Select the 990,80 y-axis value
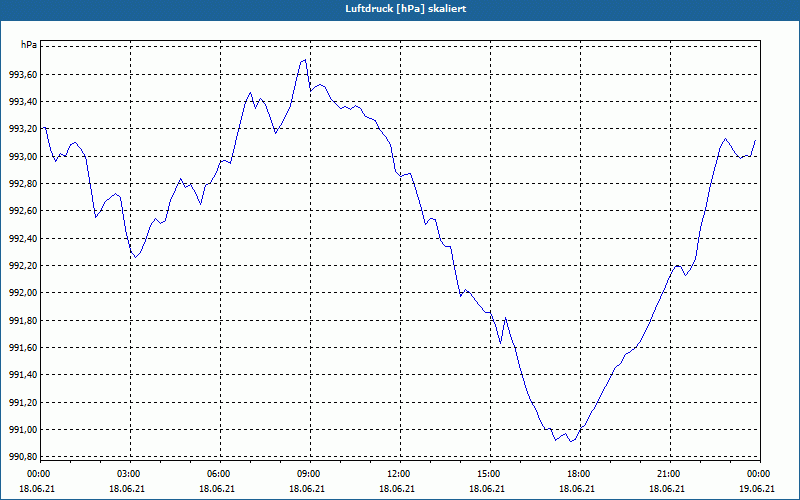Image resolution: width=800 pixels, height=500 pixels. 22,457
